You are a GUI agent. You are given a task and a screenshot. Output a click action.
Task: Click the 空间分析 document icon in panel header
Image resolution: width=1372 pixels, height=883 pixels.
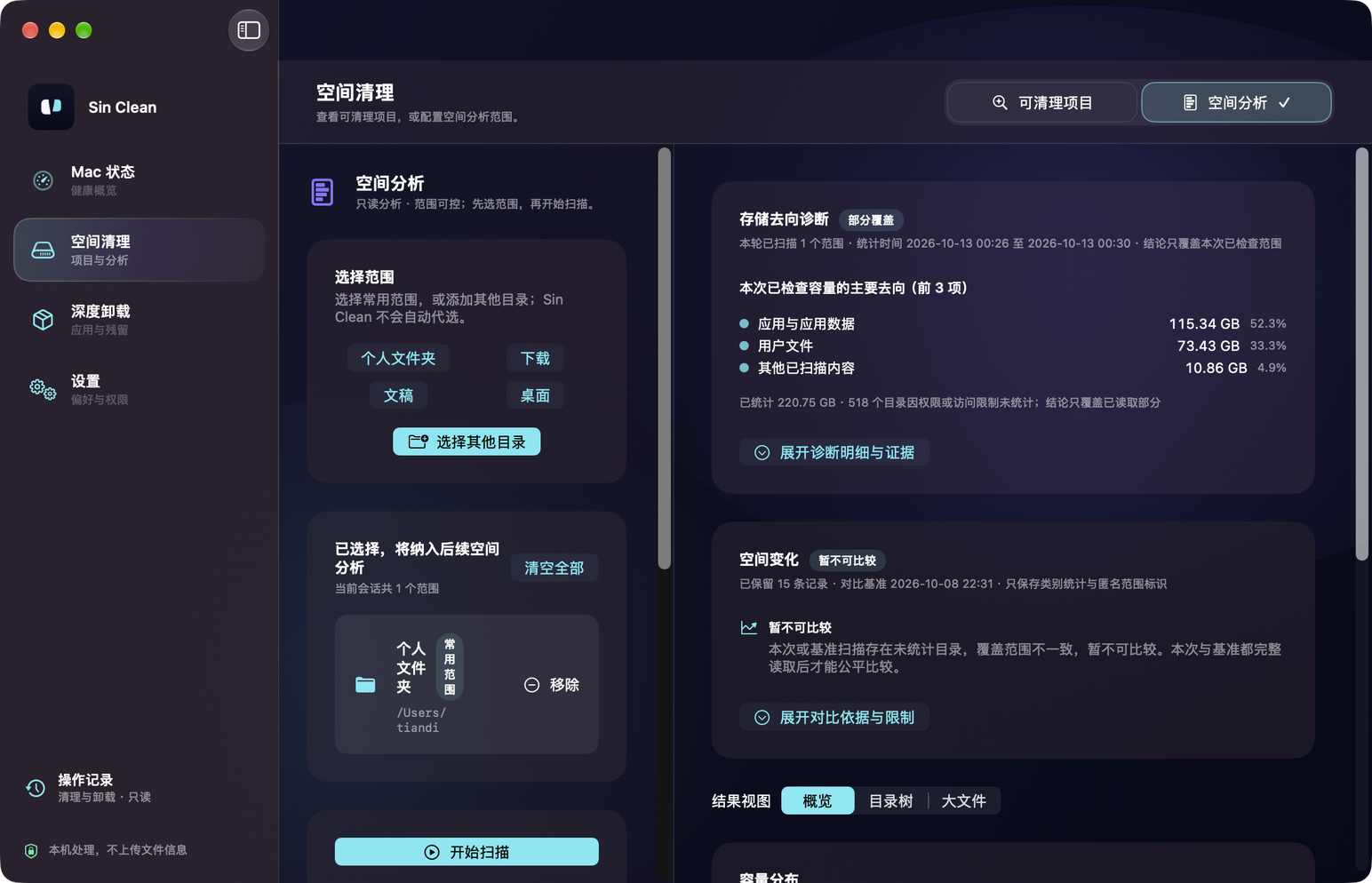323,192
